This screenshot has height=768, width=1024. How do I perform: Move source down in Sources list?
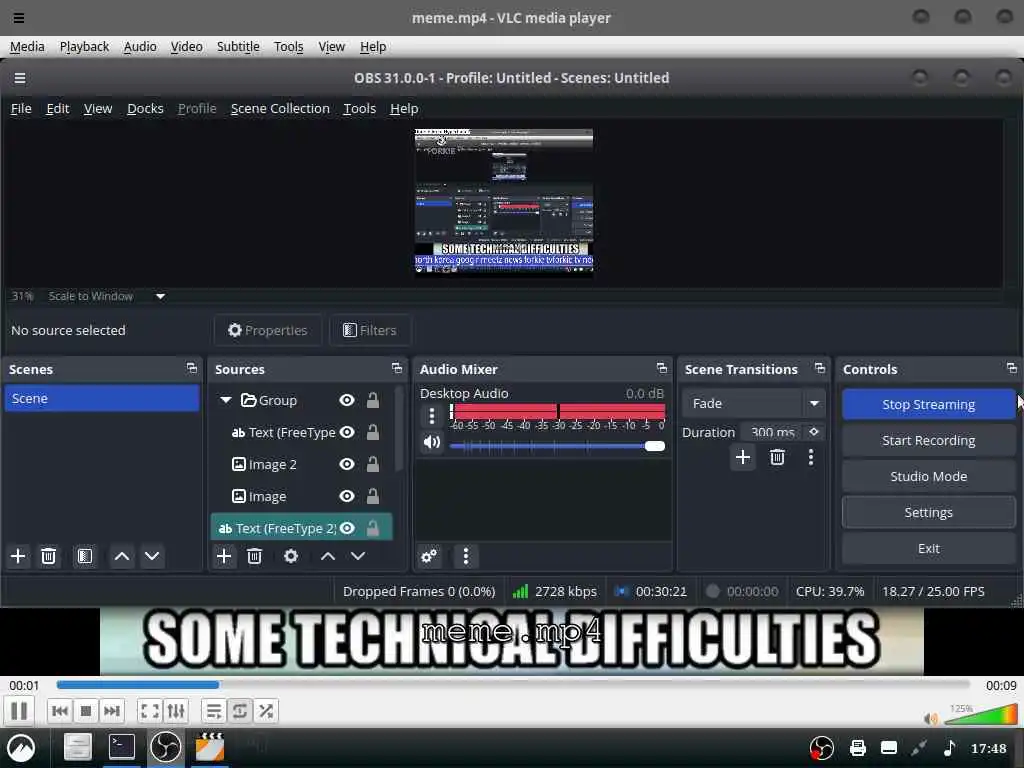358,556
